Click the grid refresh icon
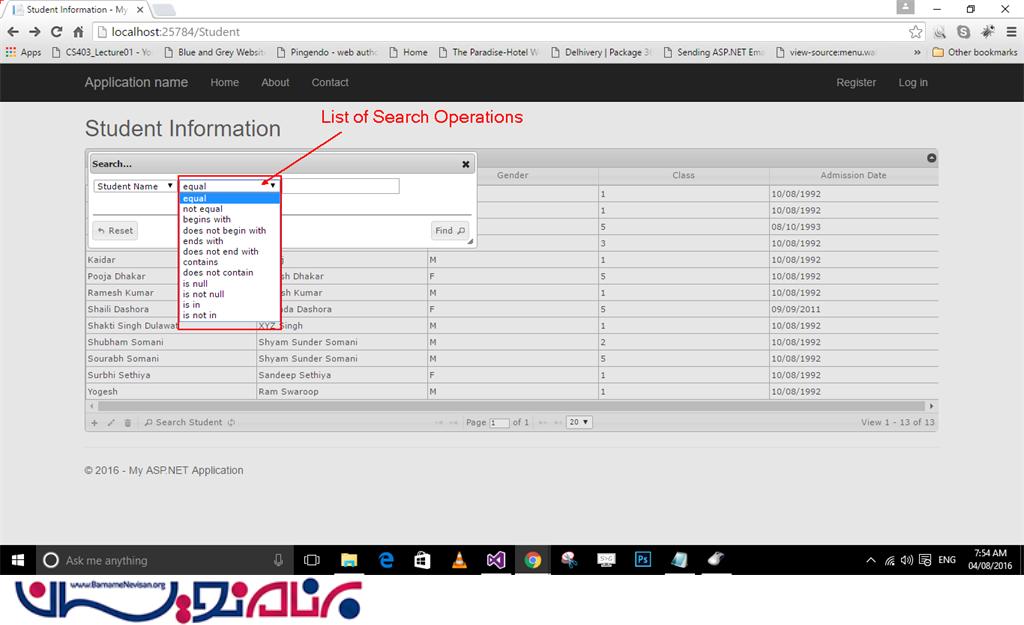 pyautogui.click(x=231, y=423)
